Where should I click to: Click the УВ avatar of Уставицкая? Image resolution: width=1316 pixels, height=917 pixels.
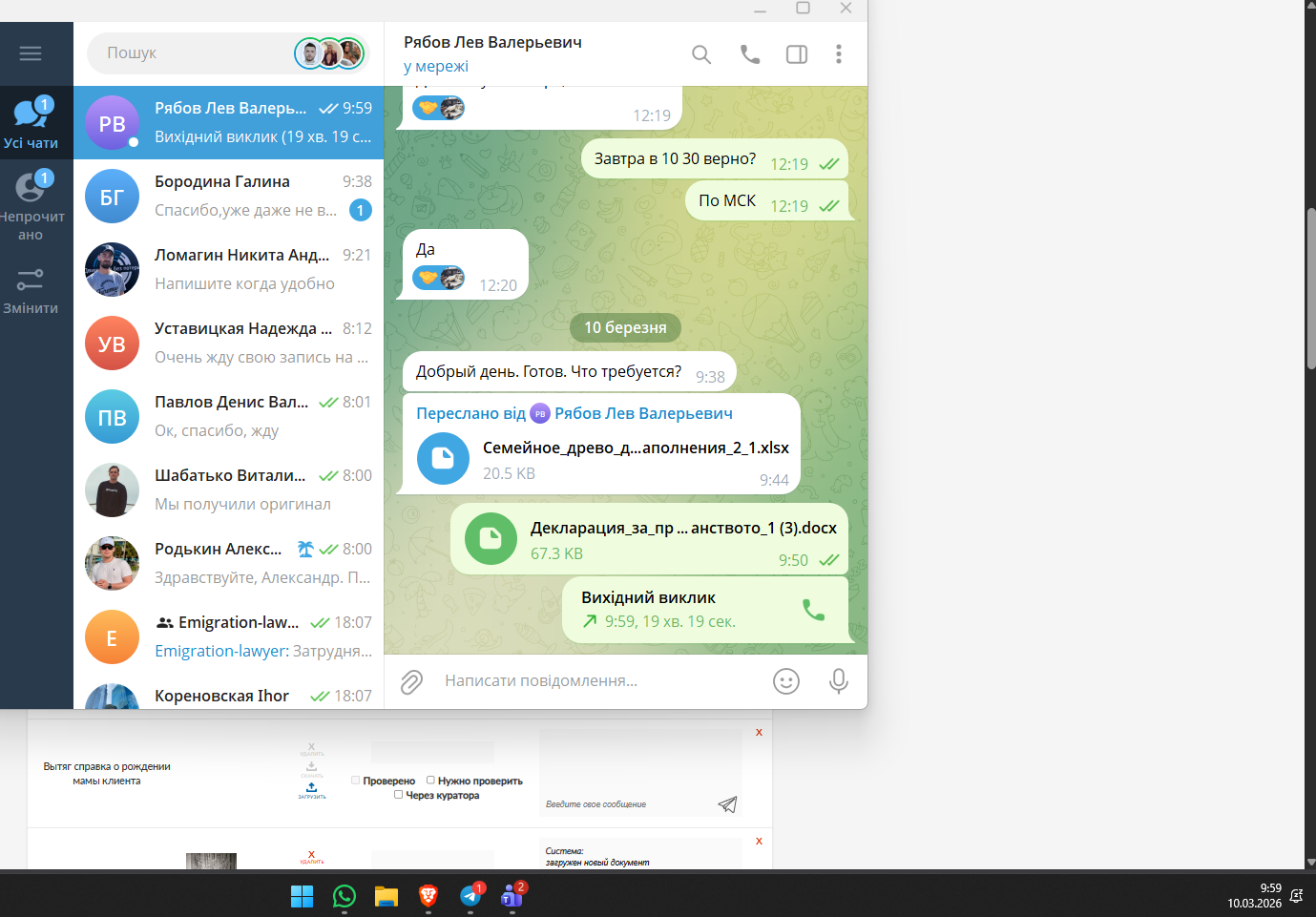[113, 344]
